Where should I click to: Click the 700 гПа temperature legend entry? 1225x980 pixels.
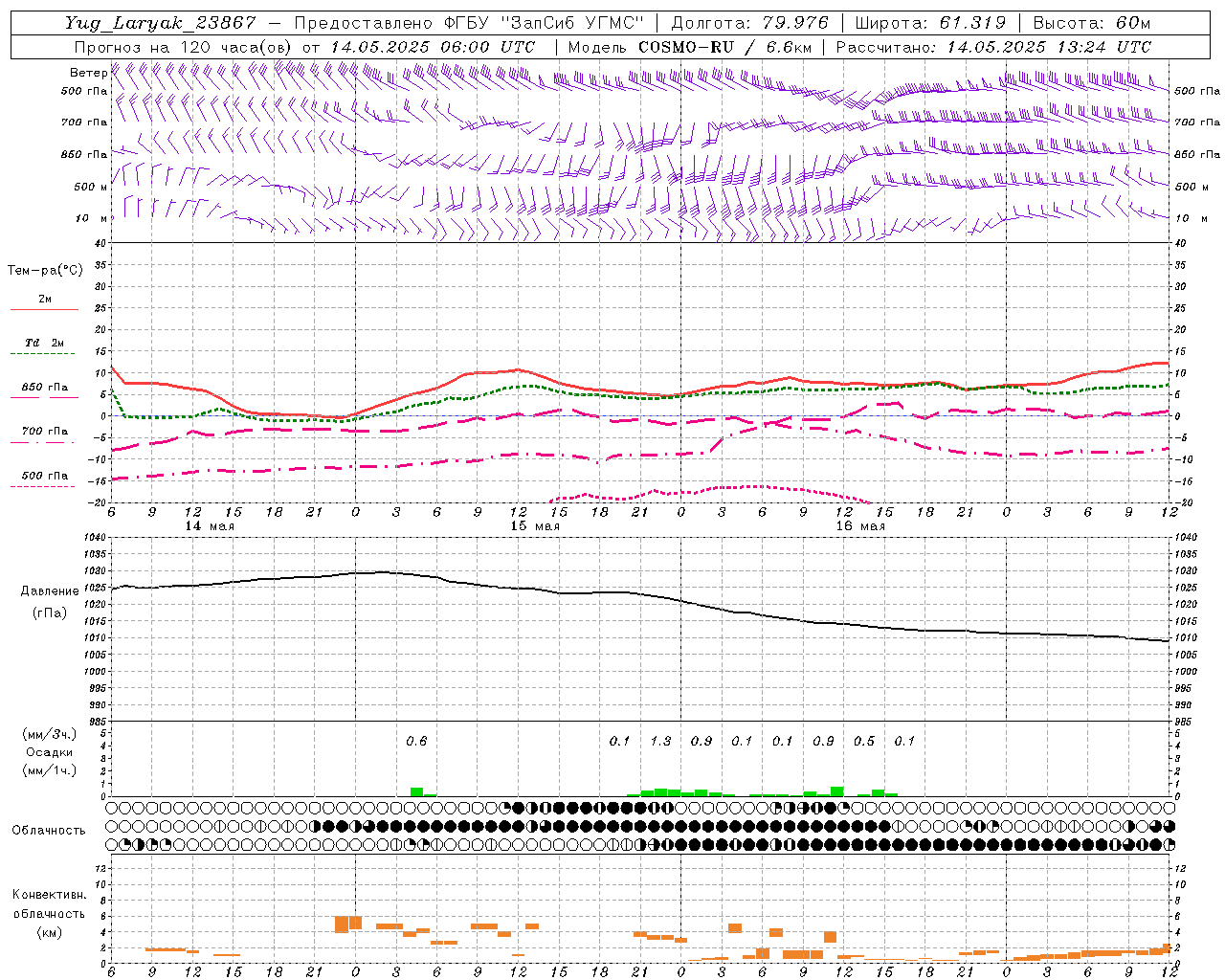pos(45,432)
